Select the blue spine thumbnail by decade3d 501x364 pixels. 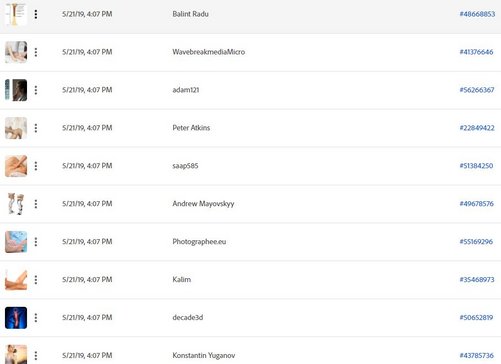(x=16, y=318)
